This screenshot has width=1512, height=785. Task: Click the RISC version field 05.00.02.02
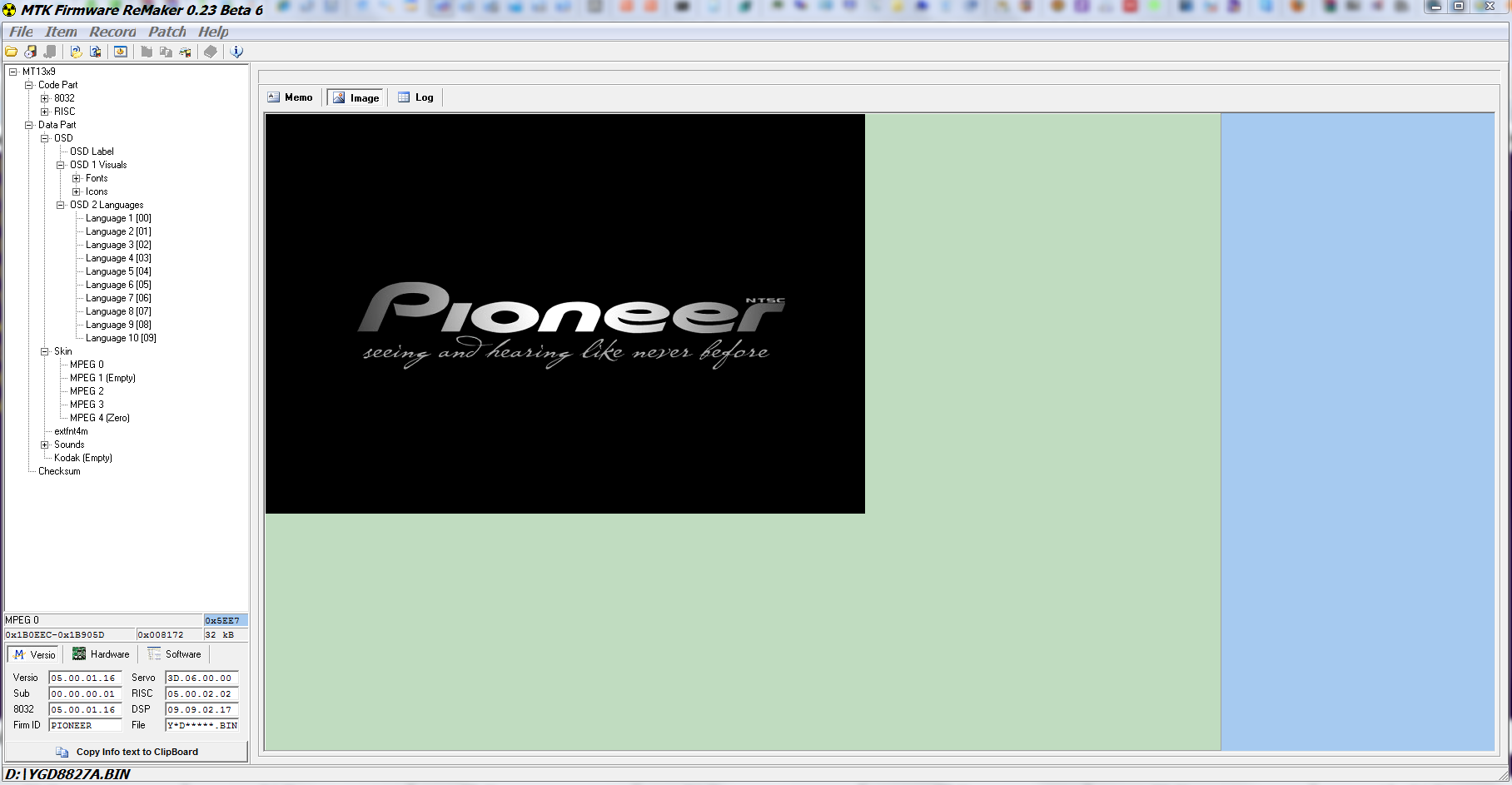pos(201,693)
